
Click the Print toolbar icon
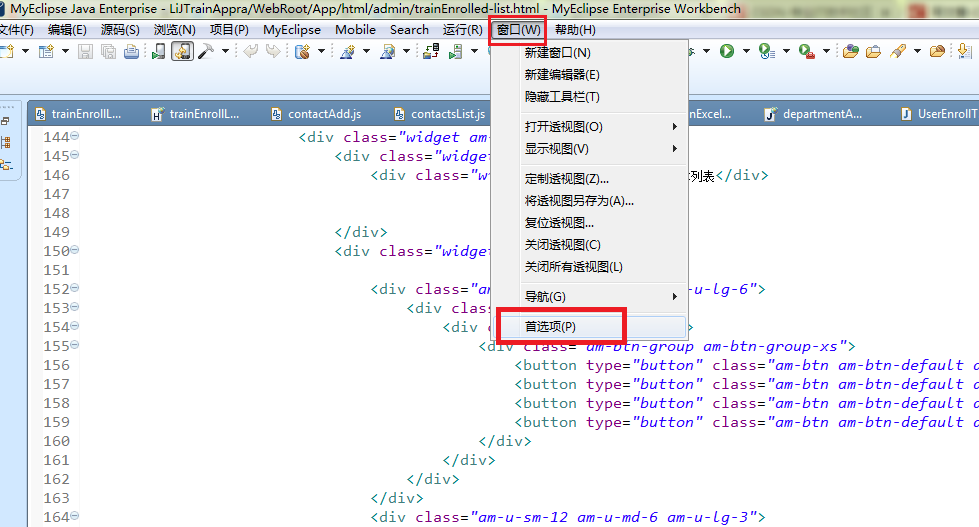[x=131, y=51]
